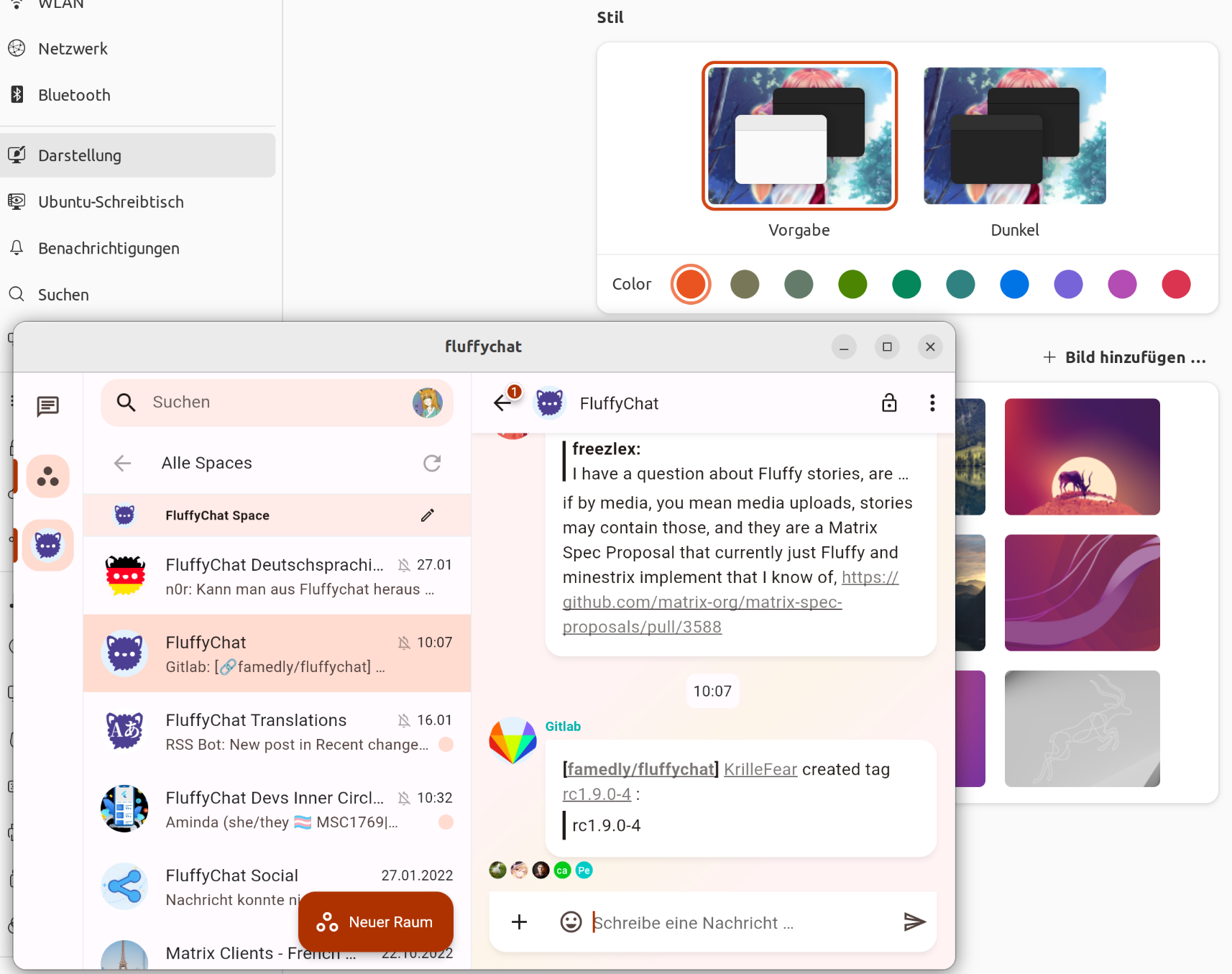Select the Dunkel dark style option
This screenshot has width=1232, height=974.
click(1014, 136)
